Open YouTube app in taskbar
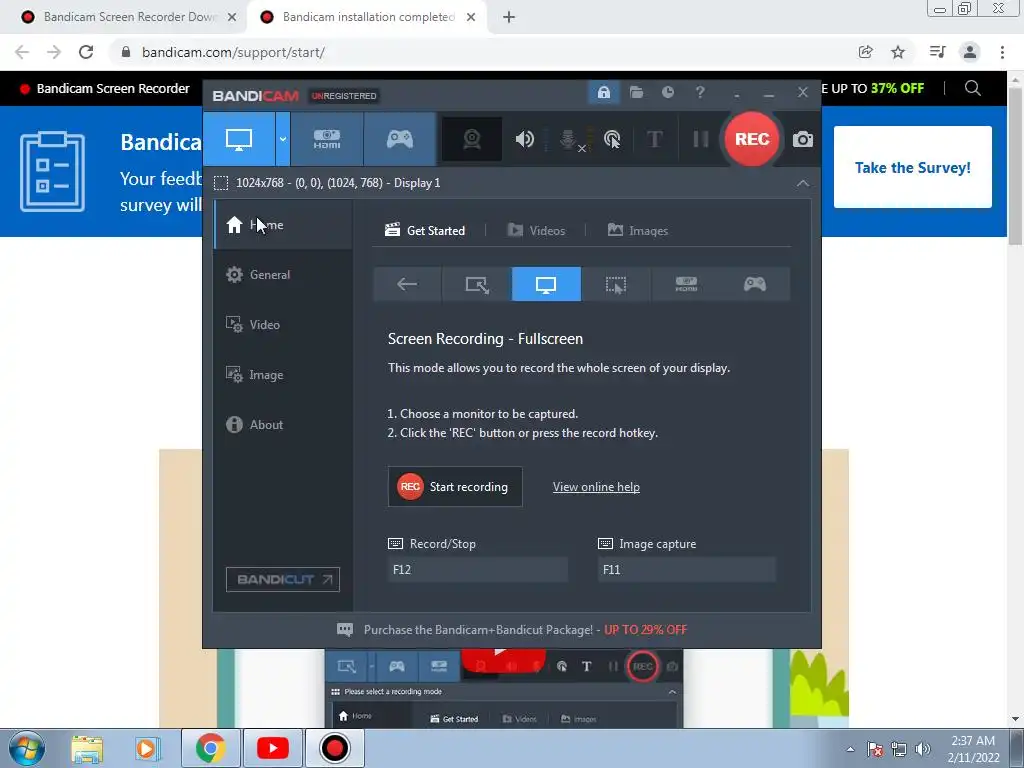 [273, 748]
